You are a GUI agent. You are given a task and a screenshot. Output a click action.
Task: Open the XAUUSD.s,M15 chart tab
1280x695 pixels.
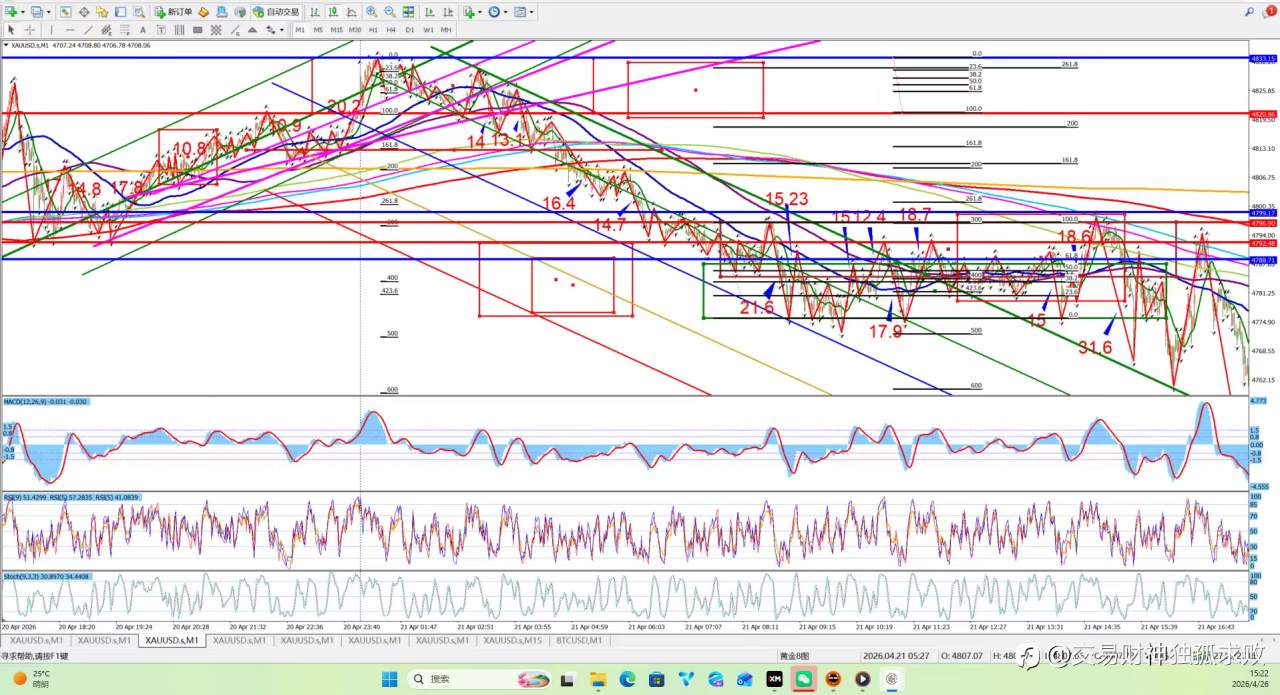[x=513, y=640]
